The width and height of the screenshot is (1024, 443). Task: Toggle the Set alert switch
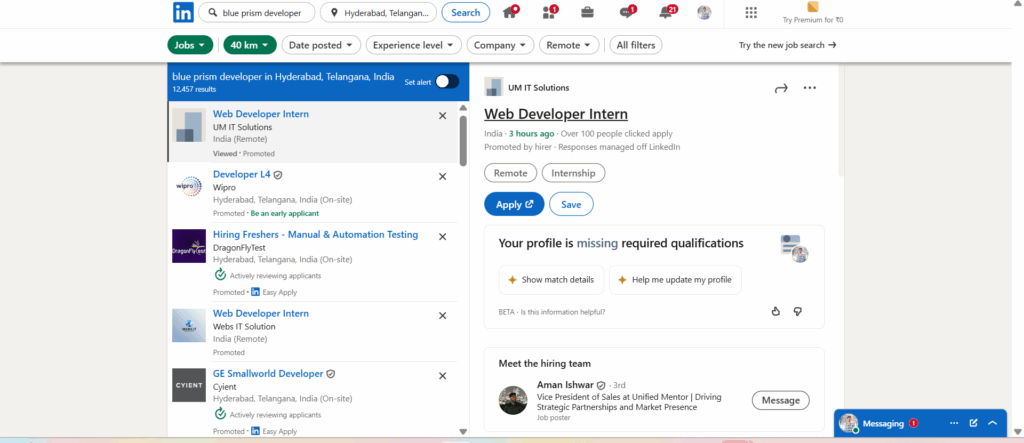(447, 82)
